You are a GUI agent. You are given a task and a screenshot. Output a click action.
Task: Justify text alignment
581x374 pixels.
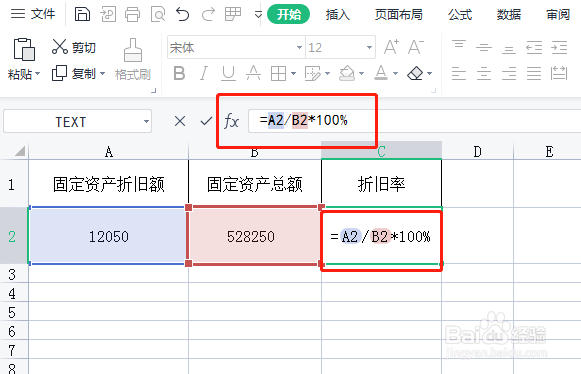(x=534, y=73)
